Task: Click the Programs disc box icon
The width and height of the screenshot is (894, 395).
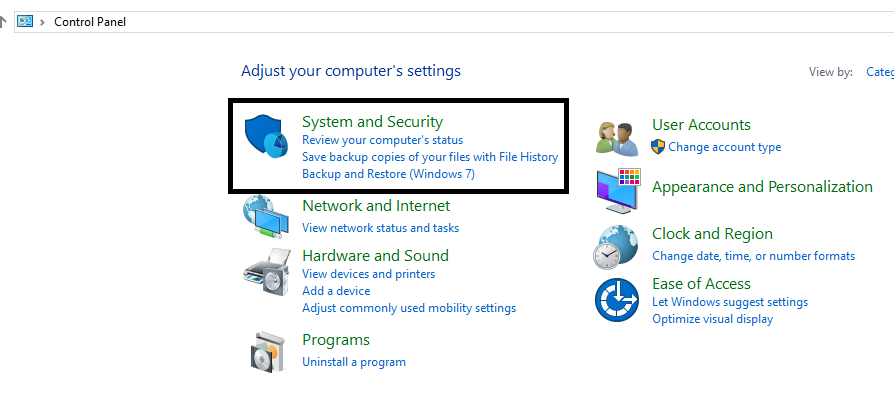Action: tap(267, 351)
